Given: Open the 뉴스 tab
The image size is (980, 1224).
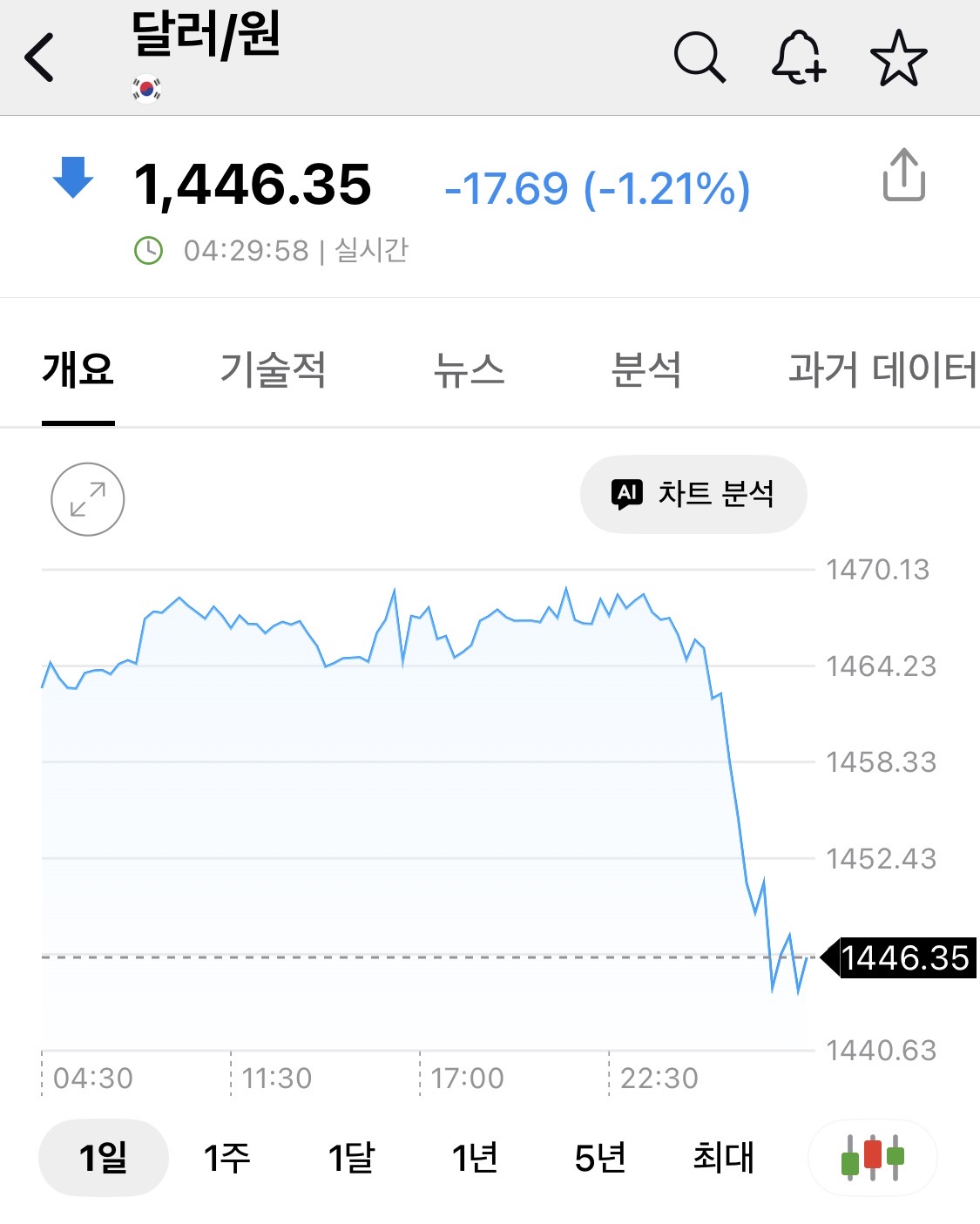Looking at the screenshot, I should (x=469, y=369).
